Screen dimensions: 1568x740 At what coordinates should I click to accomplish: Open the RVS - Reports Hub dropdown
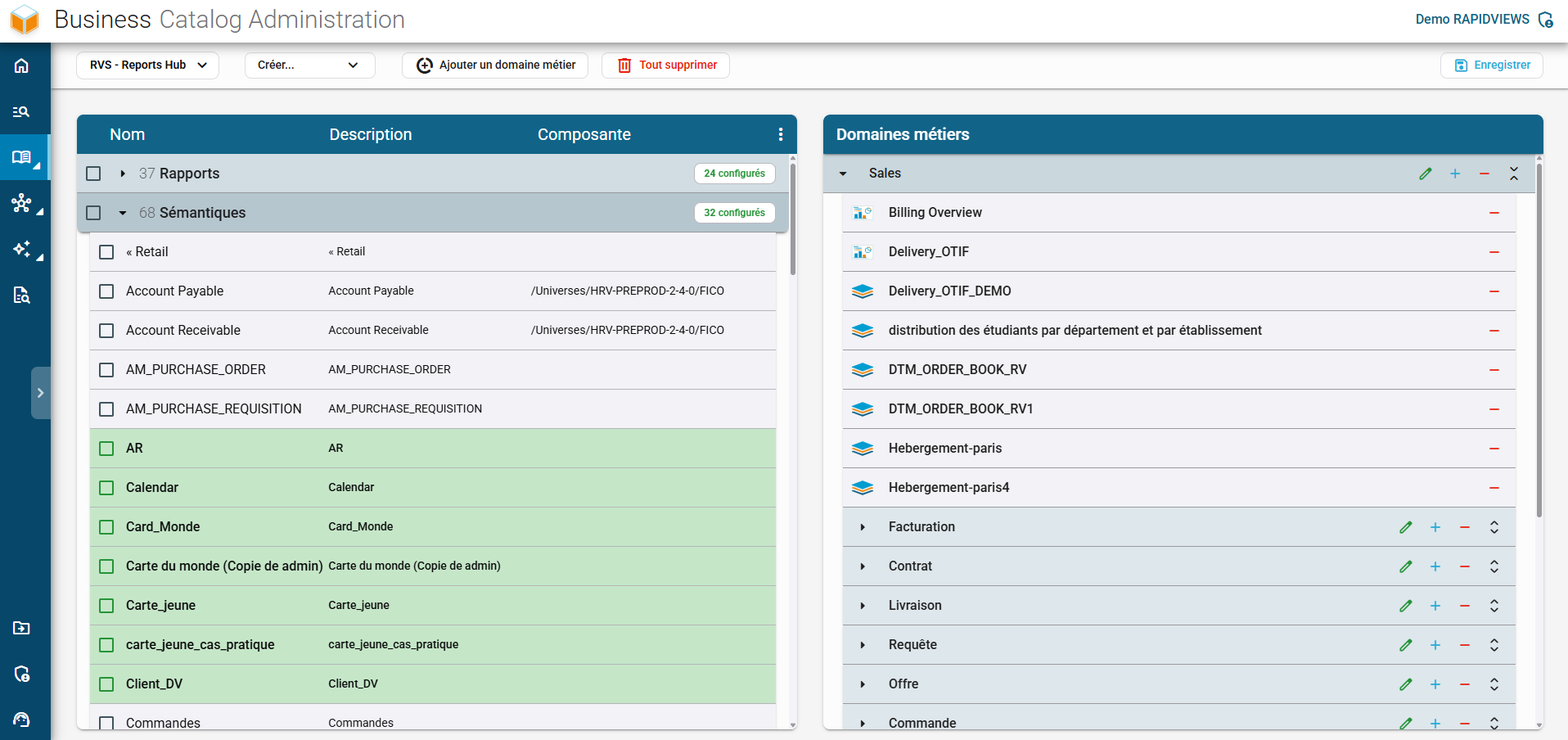click(147, 65)
